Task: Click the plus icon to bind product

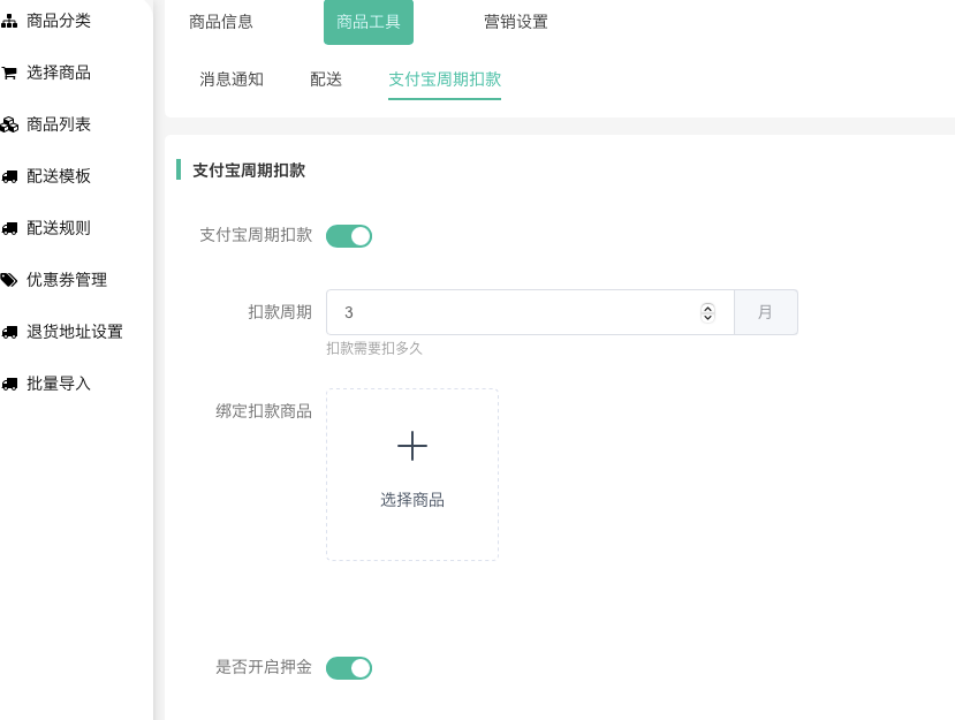Action: click(x=412, y=446)
